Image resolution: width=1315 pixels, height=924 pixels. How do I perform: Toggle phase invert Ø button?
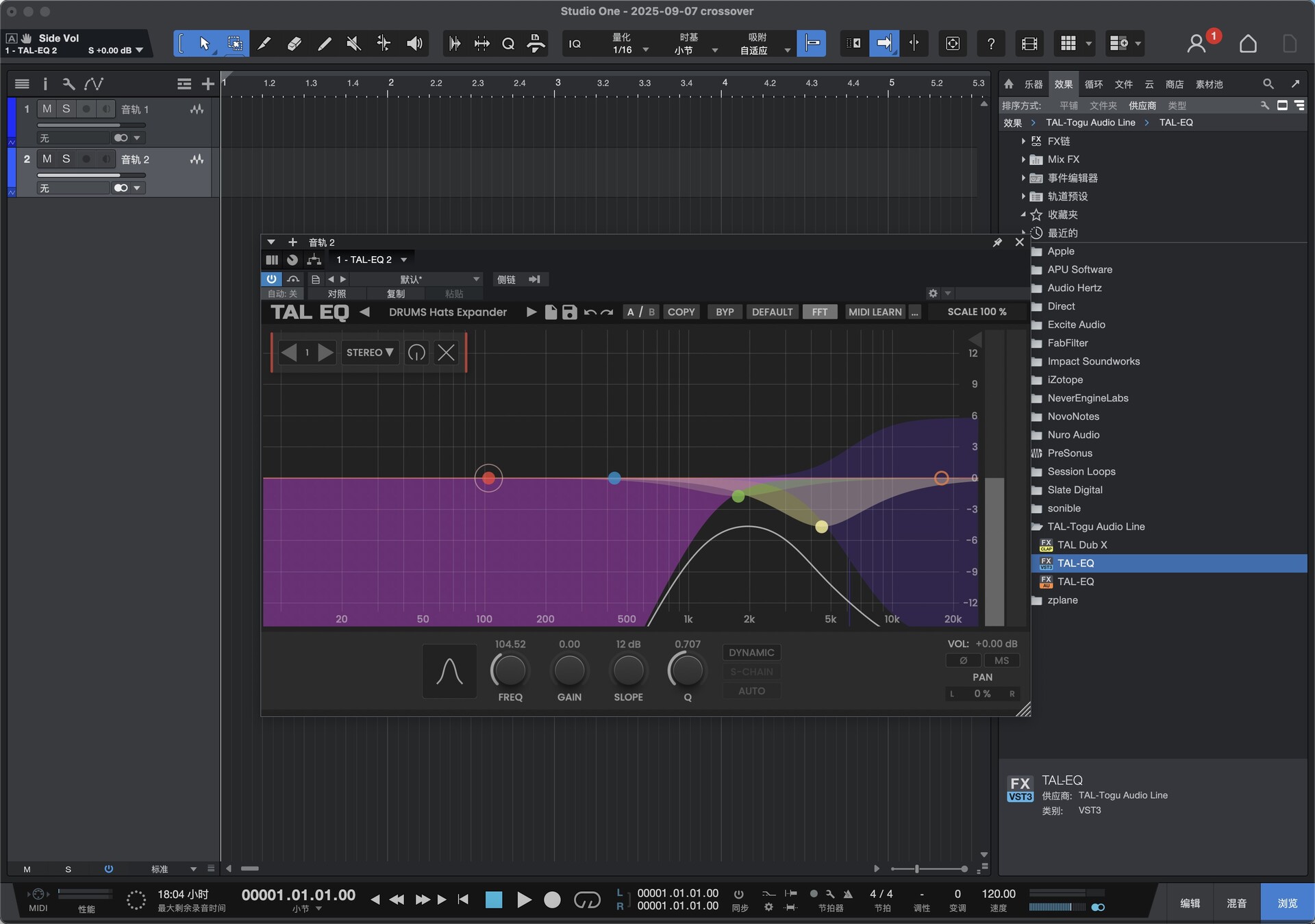tap(963, 661)
